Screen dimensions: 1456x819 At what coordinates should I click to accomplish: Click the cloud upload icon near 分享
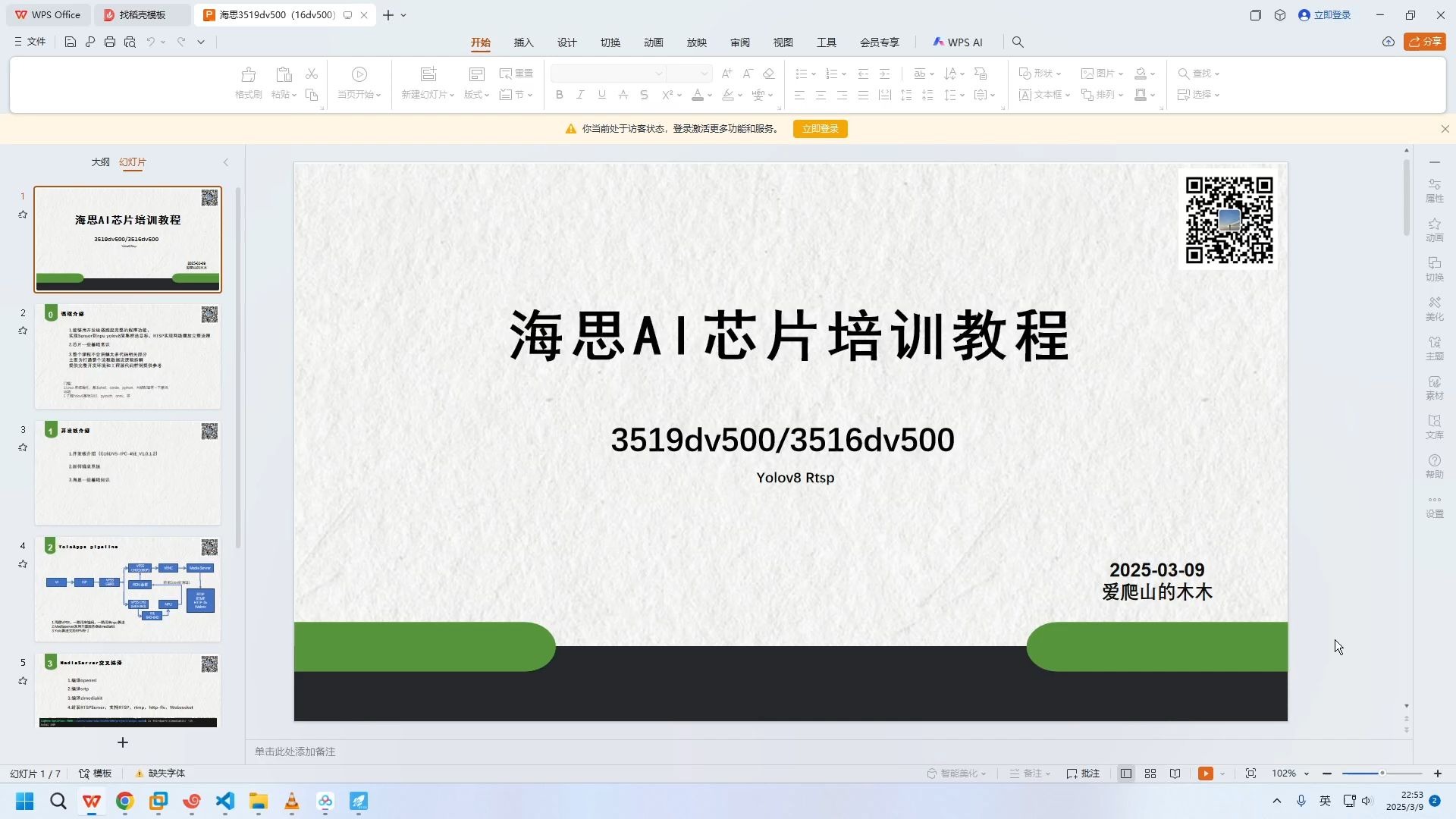(1388, 42)
